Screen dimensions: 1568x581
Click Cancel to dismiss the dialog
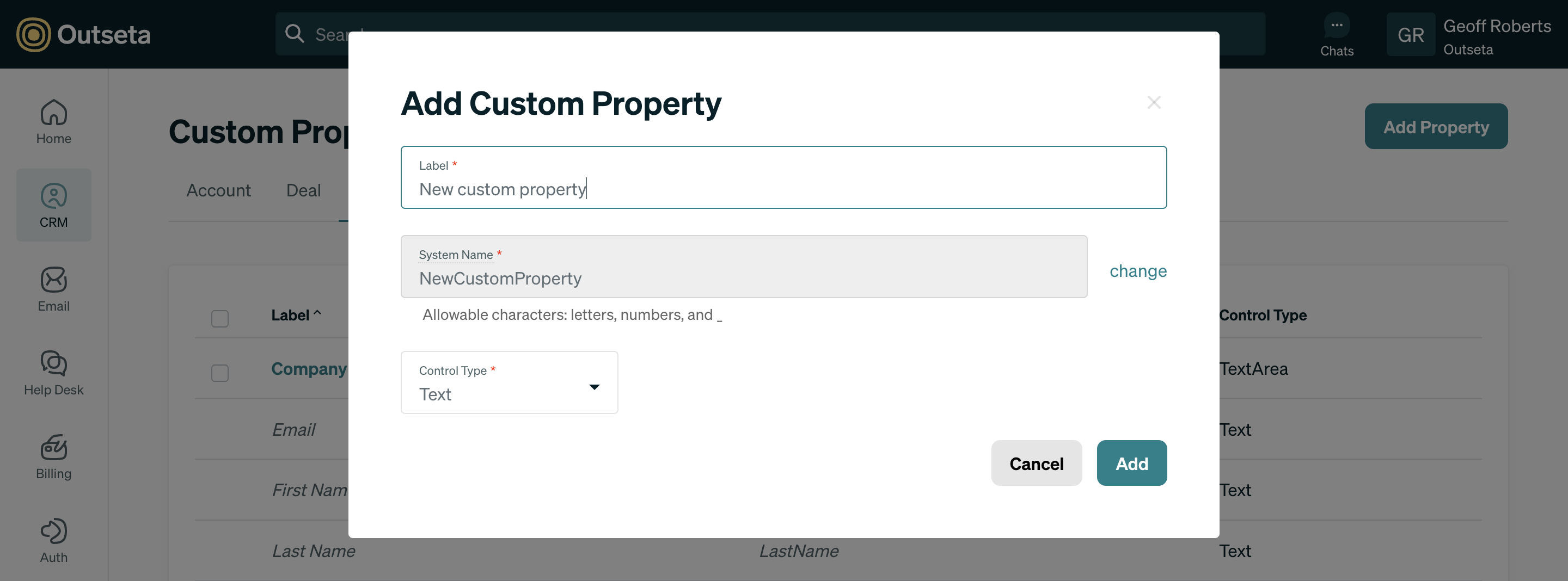coord(1036,463)
